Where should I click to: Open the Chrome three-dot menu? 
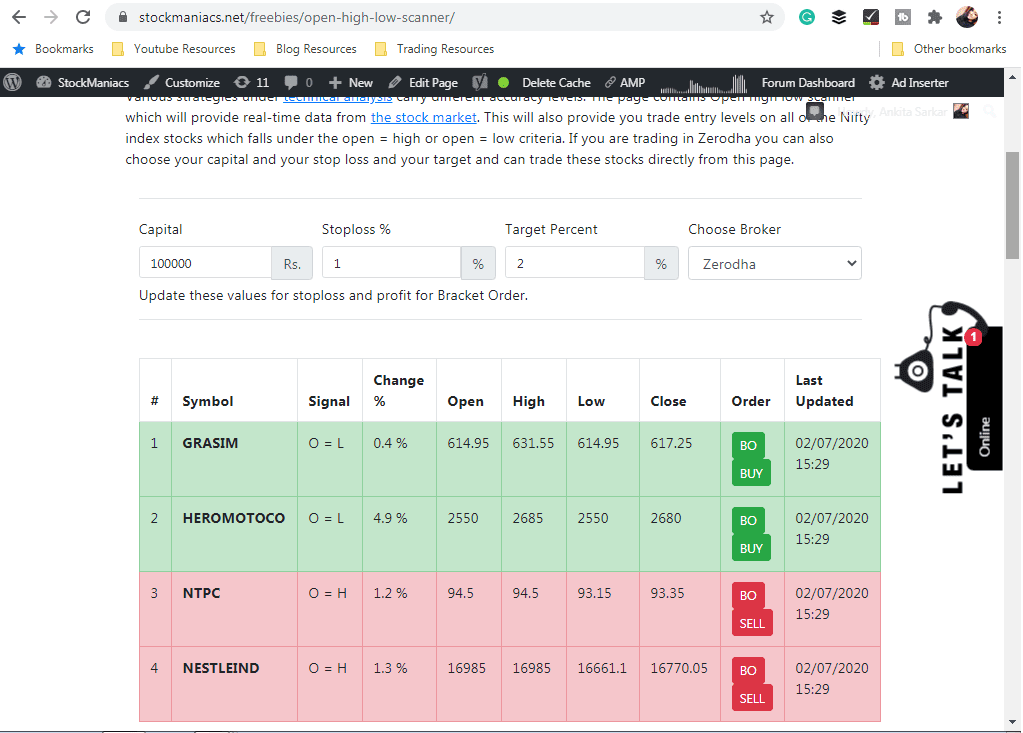999,18
